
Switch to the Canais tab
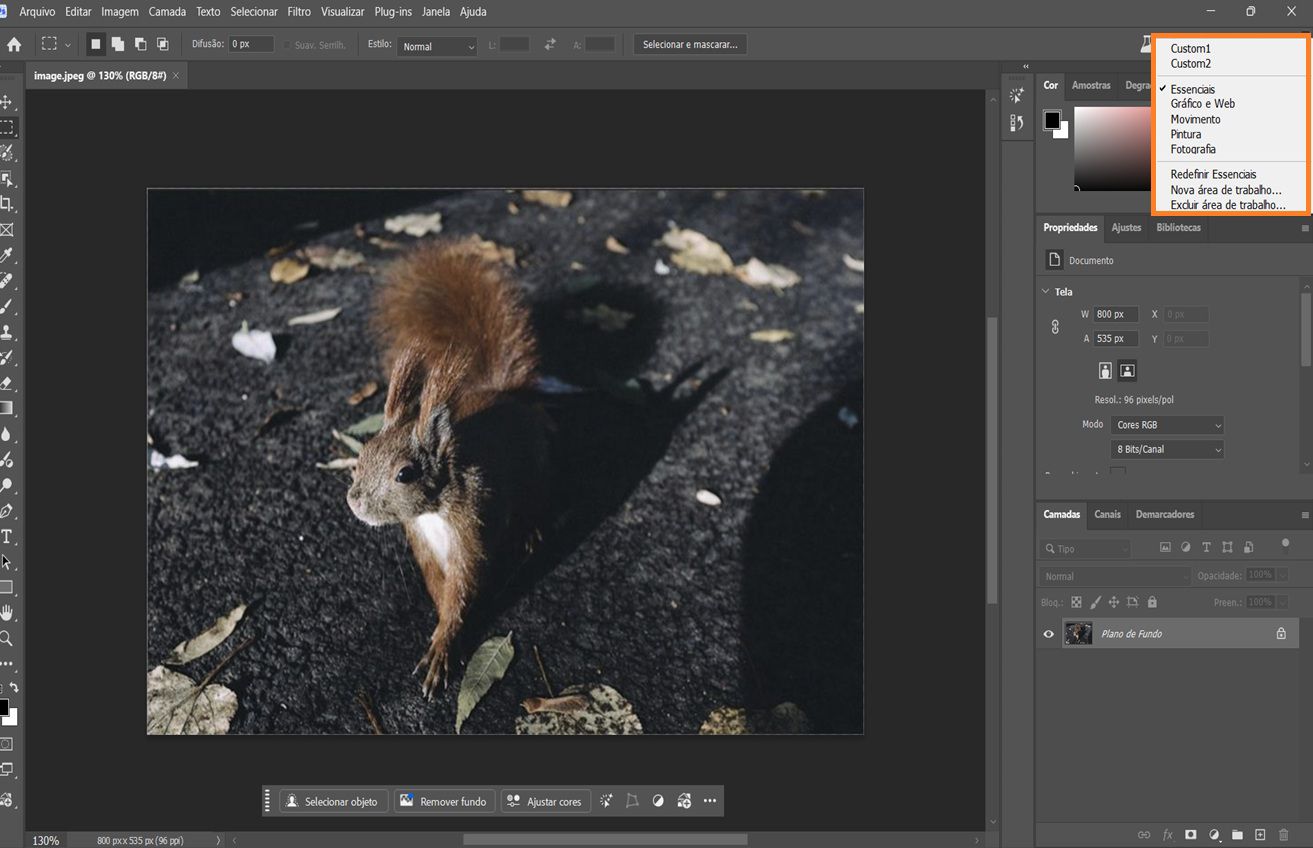click(x=1107, y=514)
